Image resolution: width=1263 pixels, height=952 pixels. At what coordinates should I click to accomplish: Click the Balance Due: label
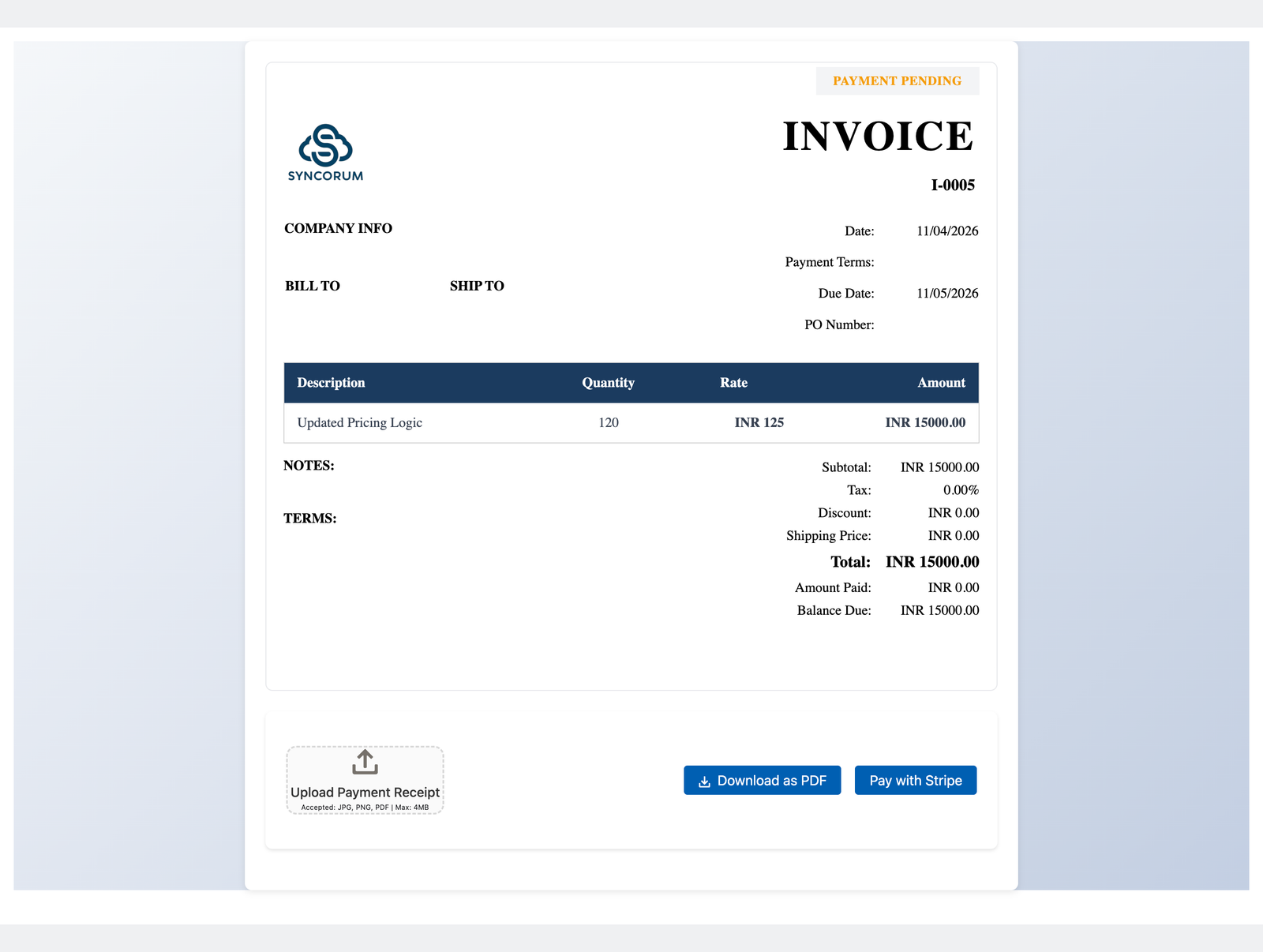point(834,611)
